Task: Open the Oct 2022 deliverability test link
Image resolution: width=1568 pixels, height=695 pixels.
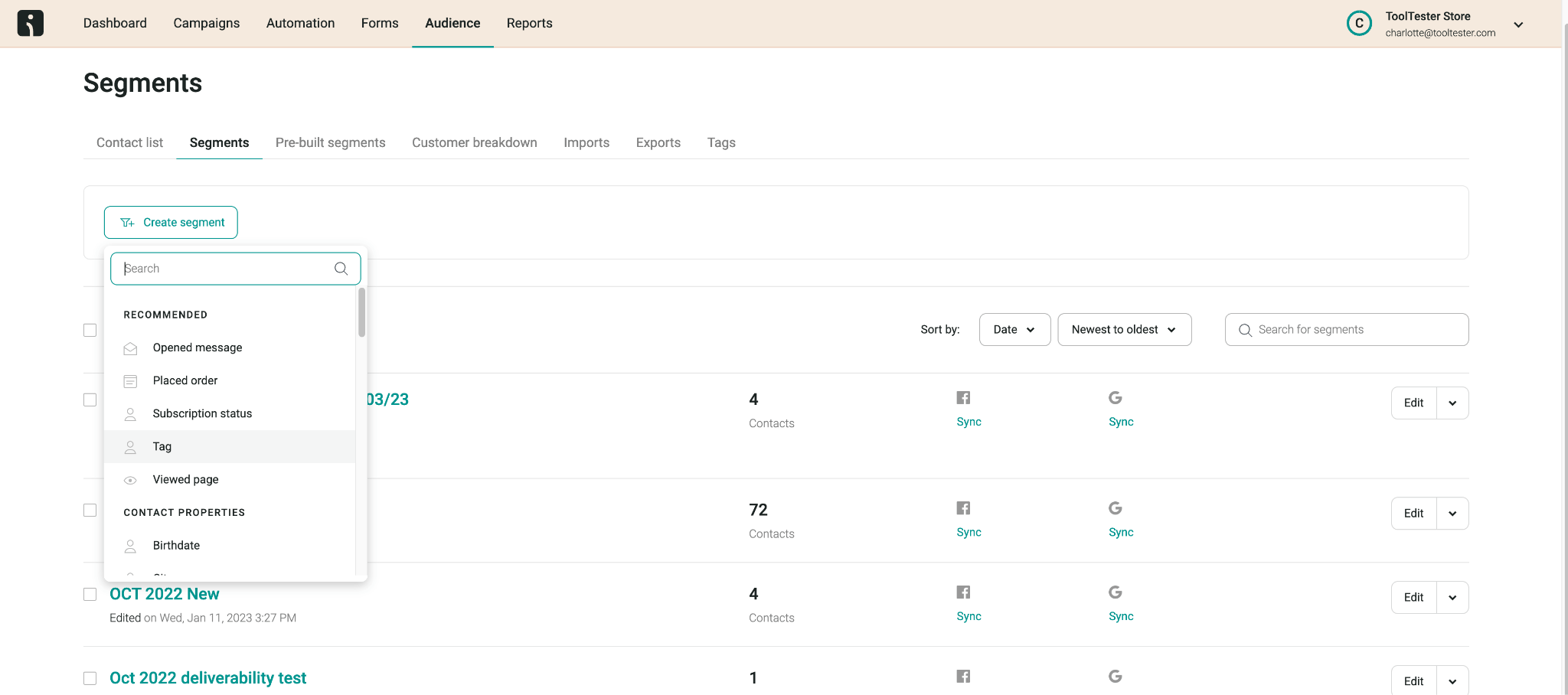Action: 207,678
